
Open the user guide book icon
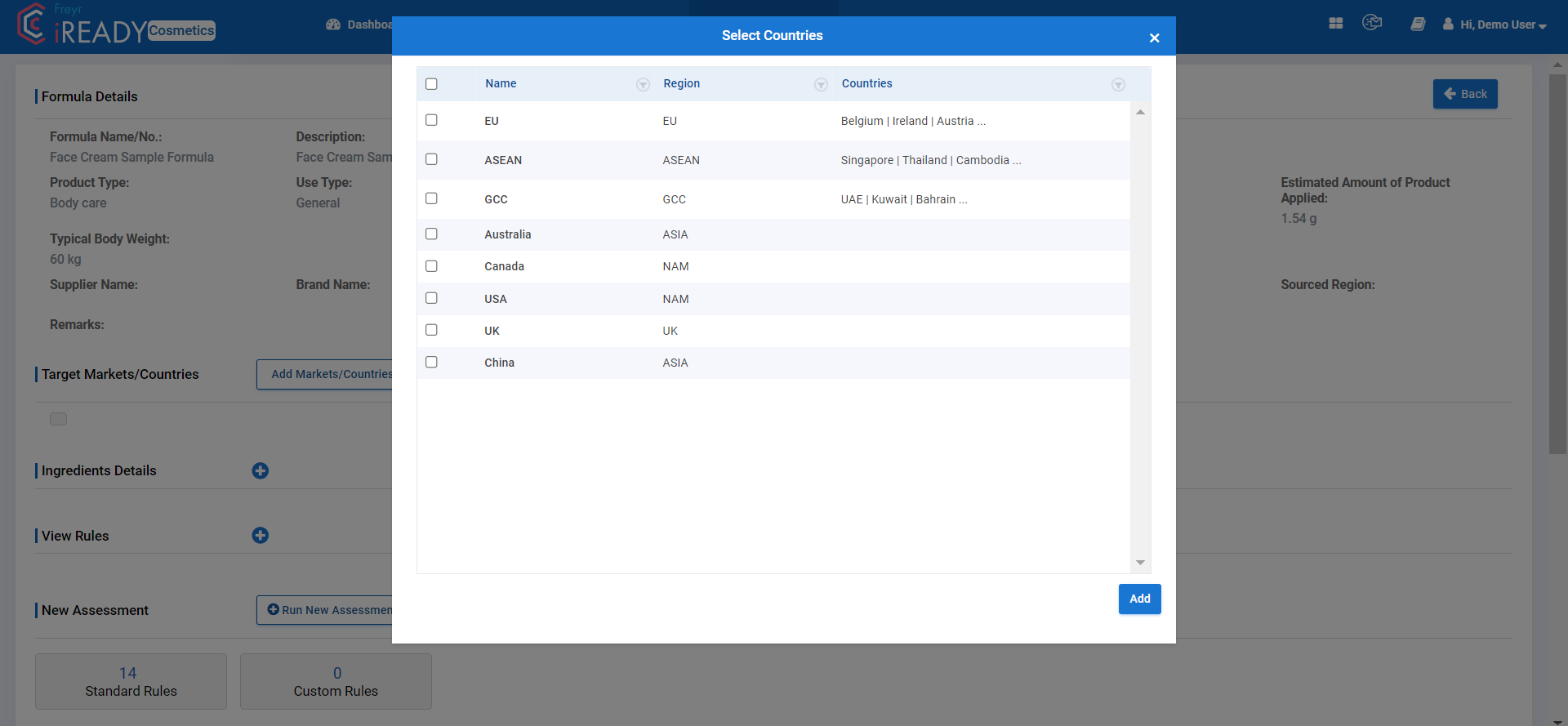coord(1418,24)
